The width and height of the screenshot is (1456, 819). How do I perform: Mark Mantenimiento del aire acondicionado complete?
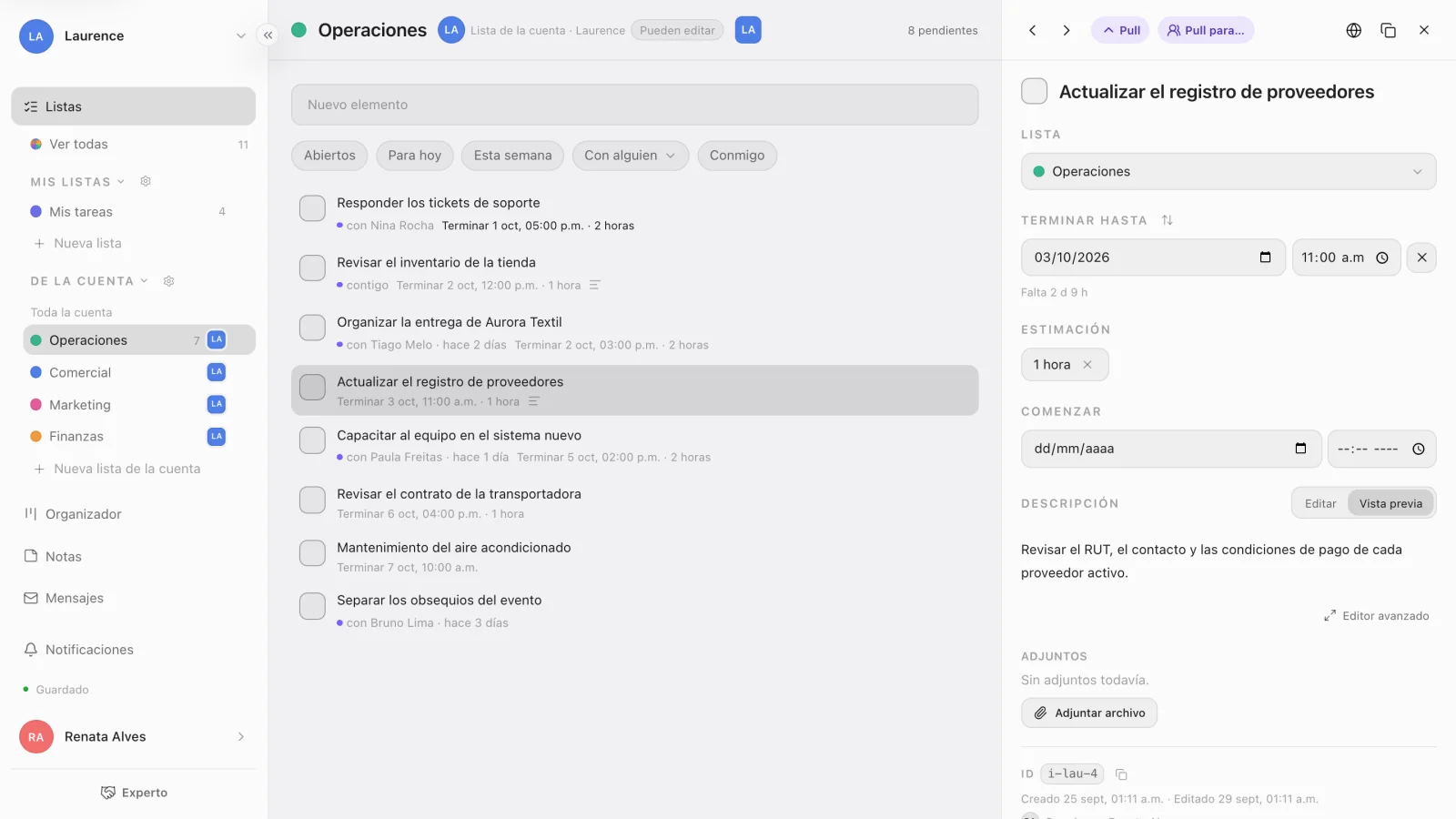click(312, 552)
